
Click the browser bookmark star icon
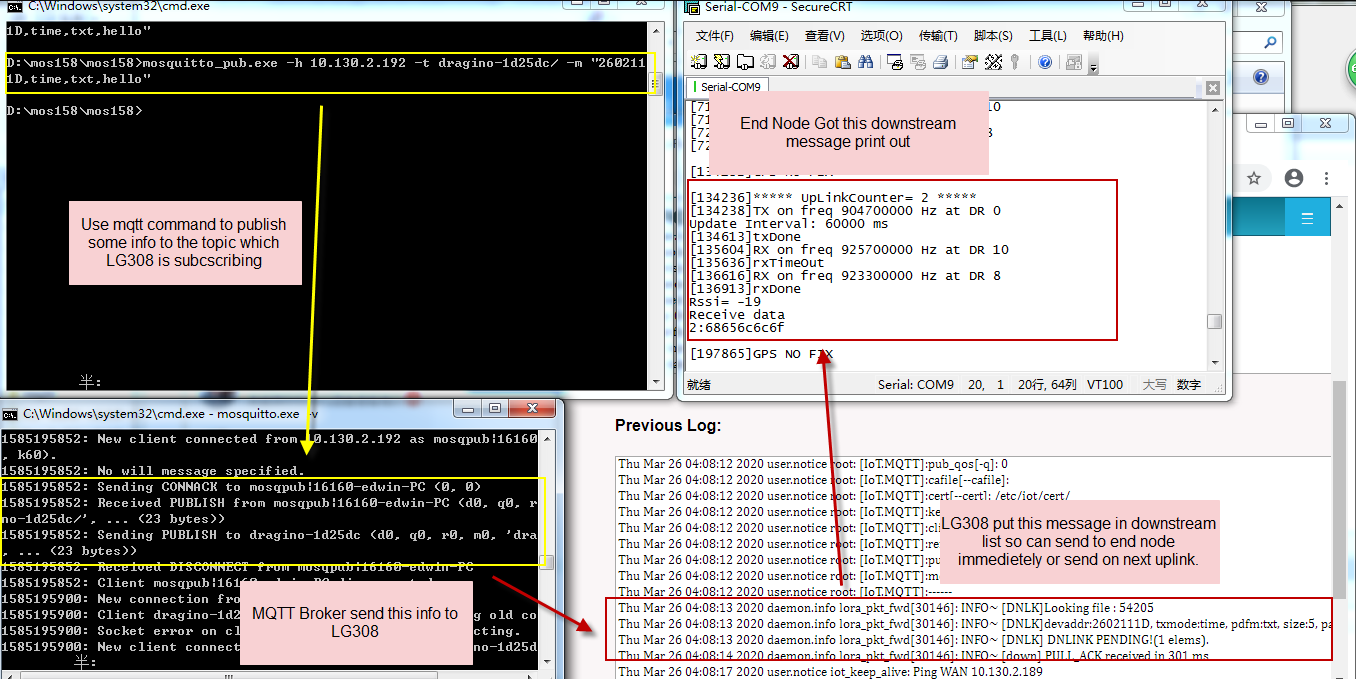click(x=1254, y=178)
